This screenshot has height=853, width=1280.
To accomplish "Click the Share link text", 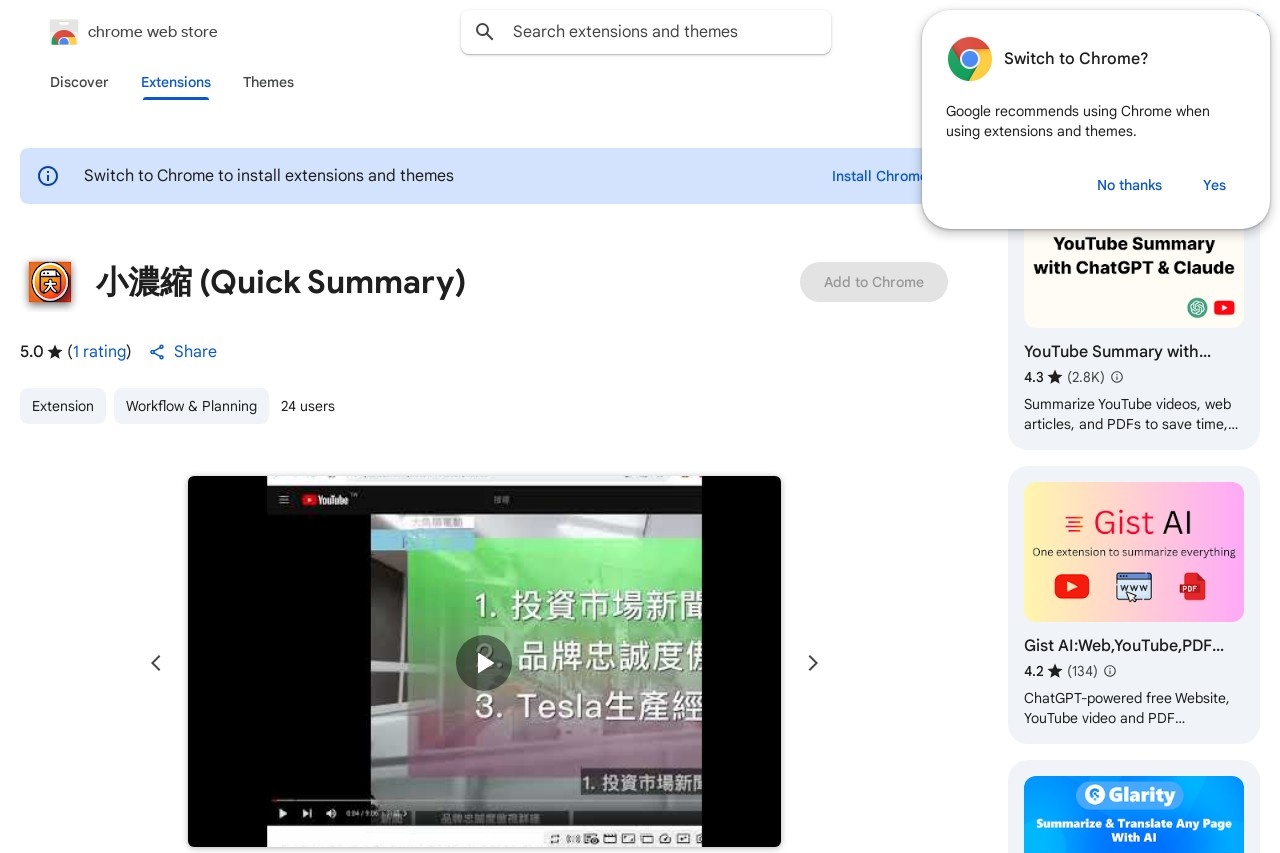I will coord(195,352).
